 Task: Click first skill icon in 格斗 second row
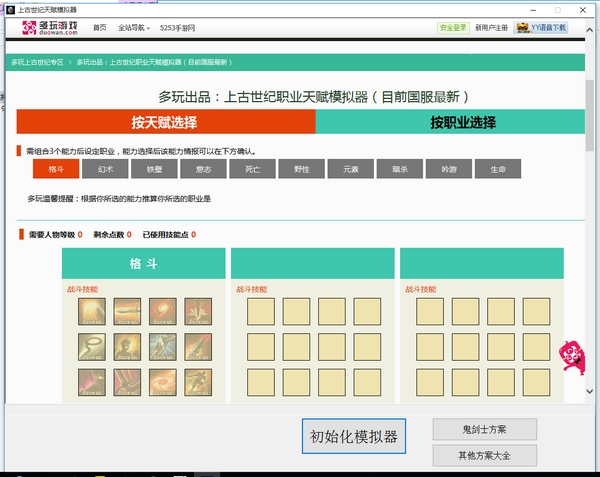(x=93, y=348)
